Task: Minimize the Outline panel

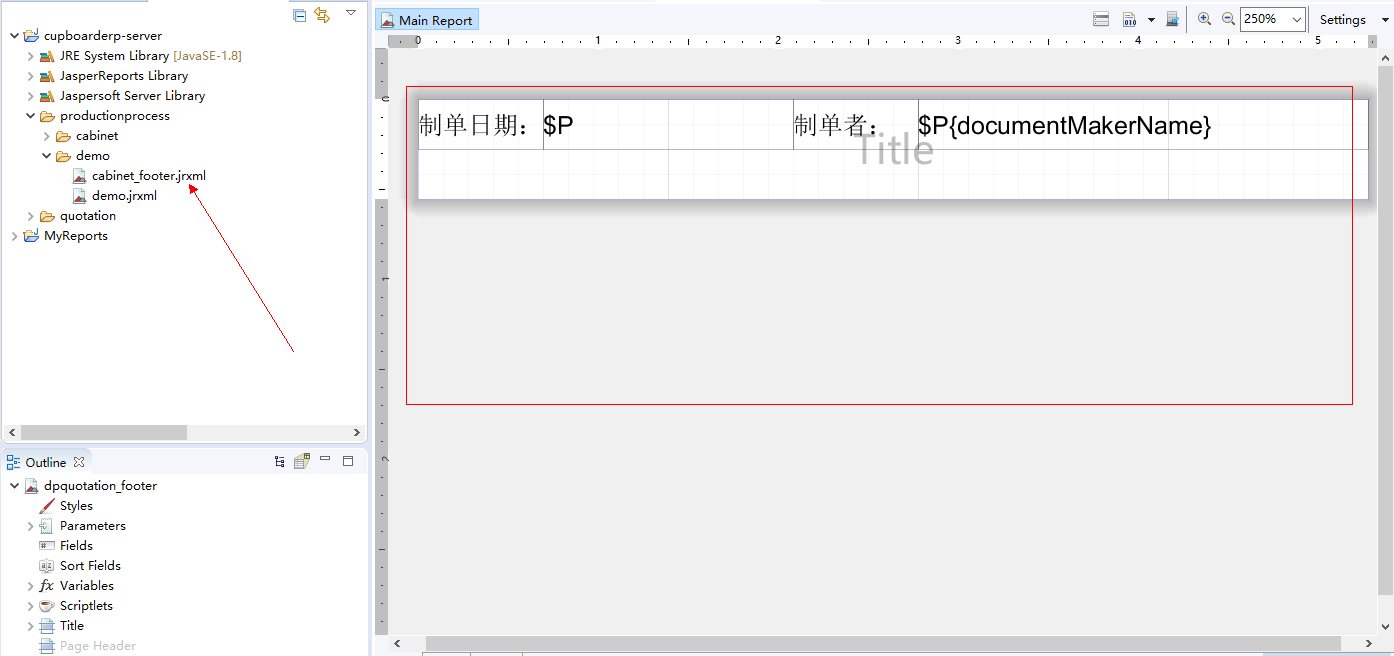Action: (325, 459)
